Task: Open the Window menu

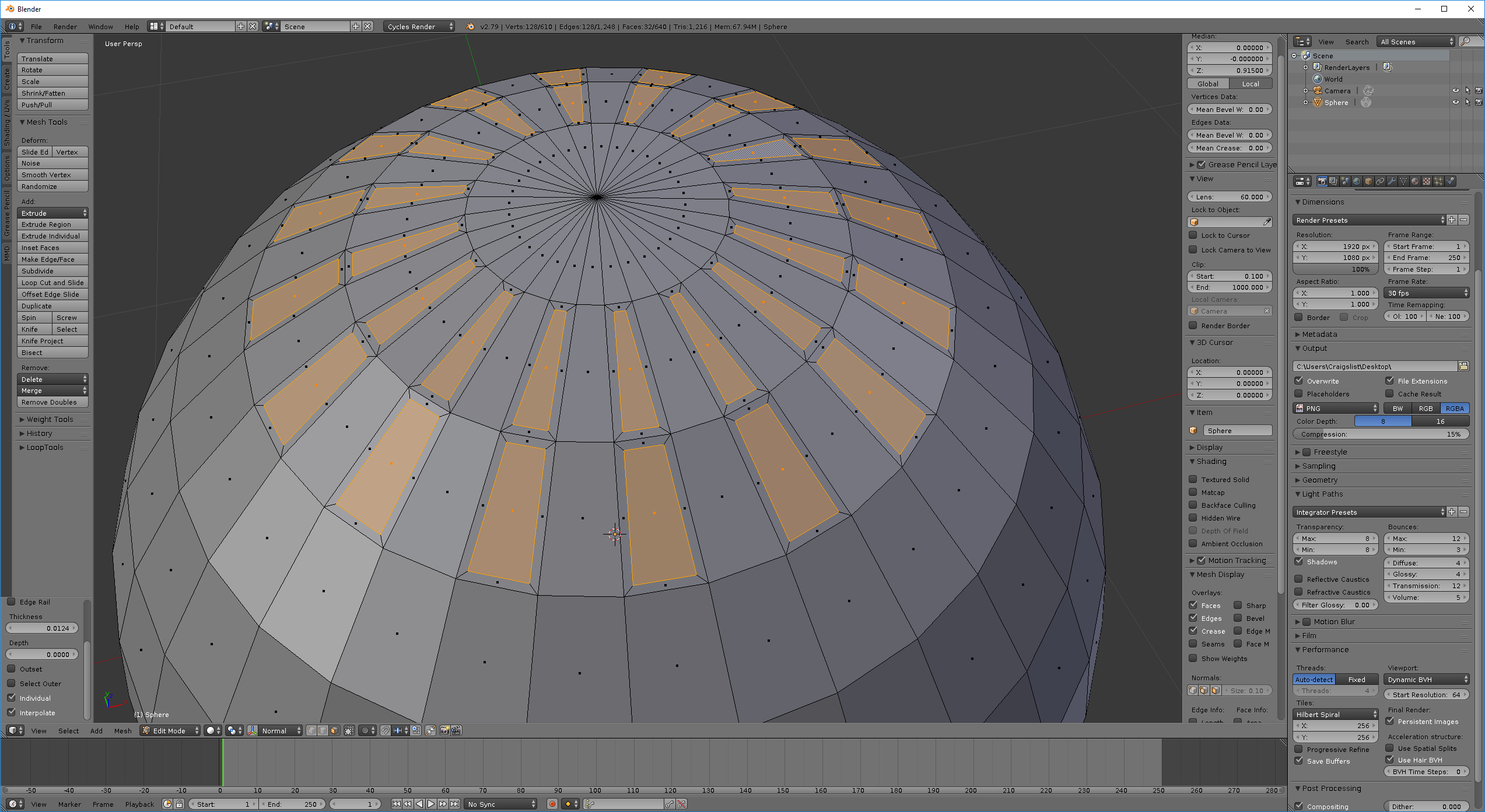Action: 100,26
